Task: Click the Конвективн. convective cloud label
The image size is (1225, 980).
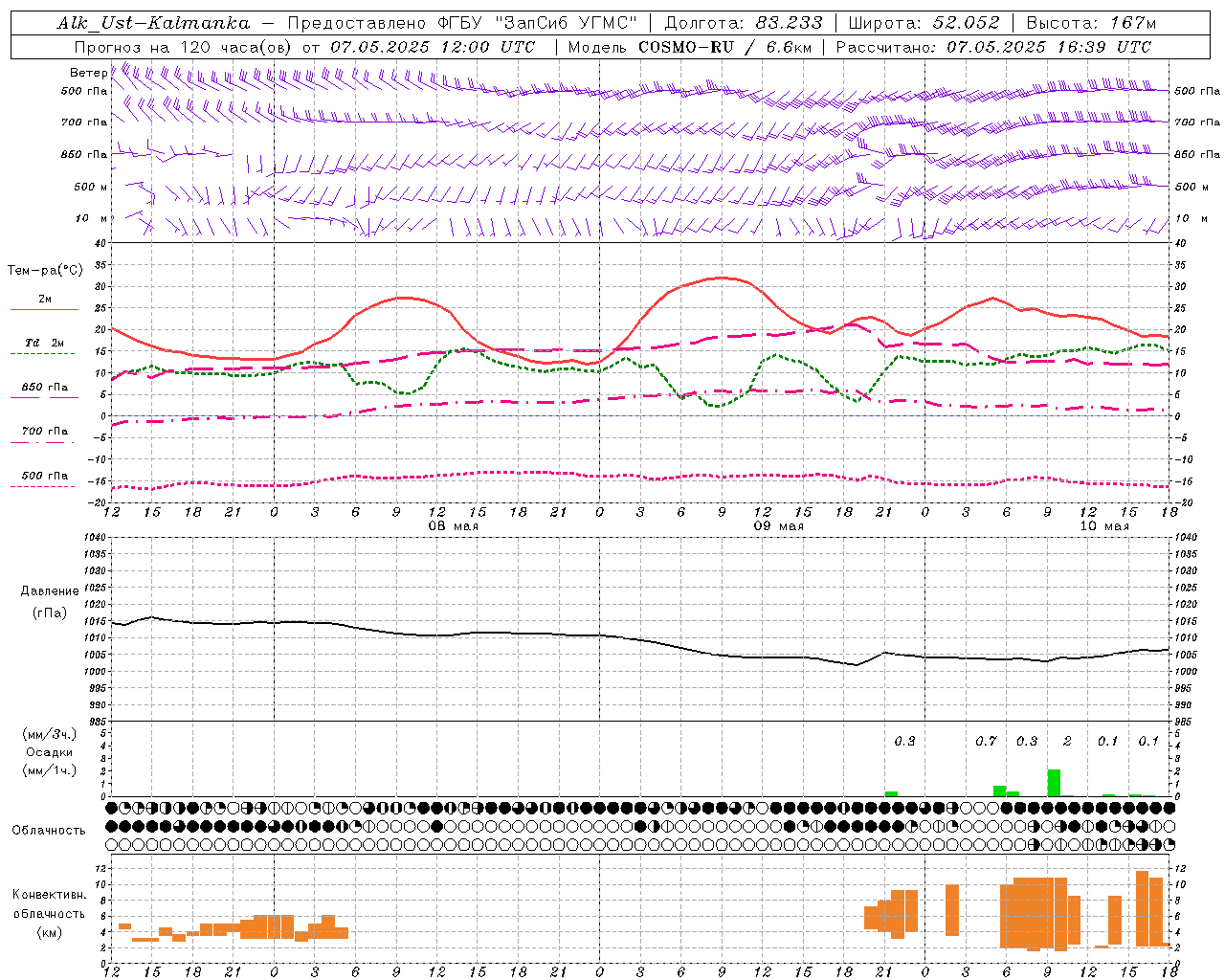Action: (49, 895)
